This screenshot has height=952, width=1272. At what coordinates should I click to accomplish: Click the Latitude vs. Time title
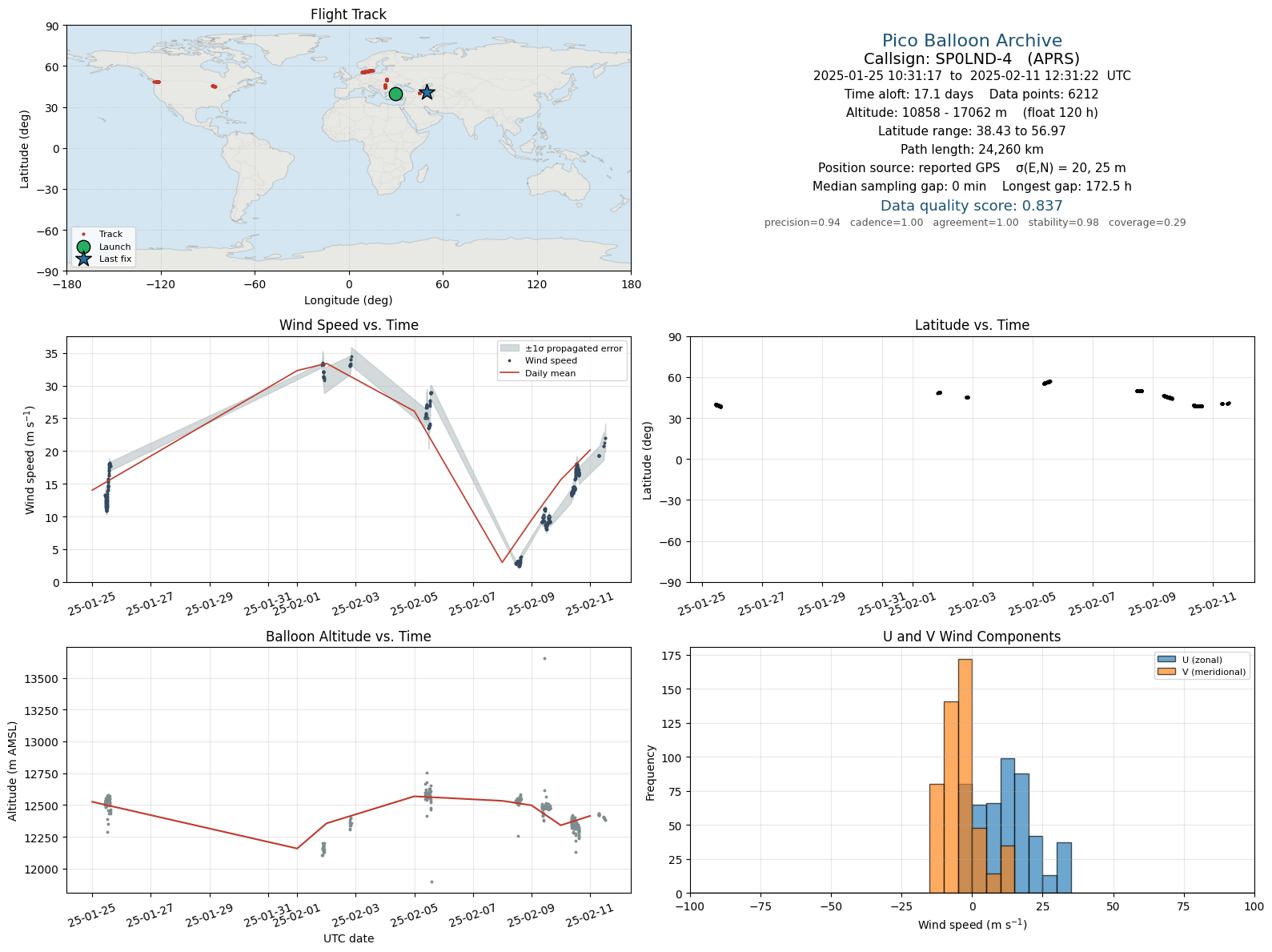(x=972, y=325)
